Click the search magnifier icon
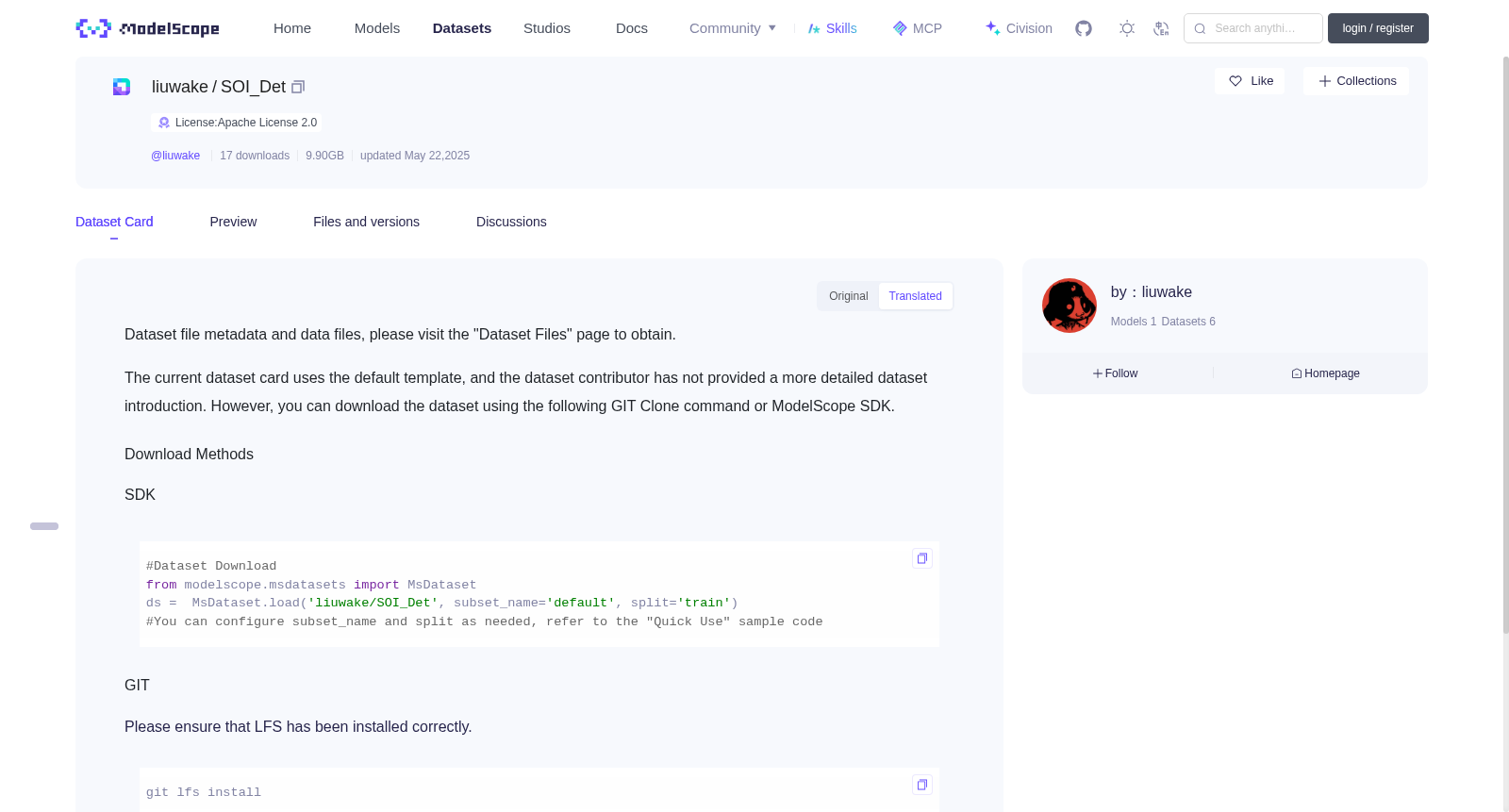Viewport: 1509px width, 812px height. click(x=1200, y=28)
